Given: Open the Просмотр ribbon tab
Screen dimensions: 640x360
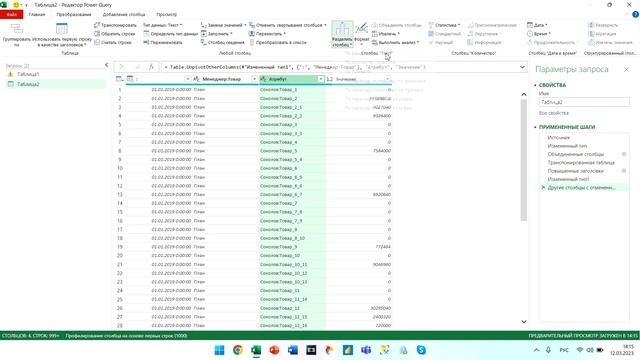Looking at the screenshot, I should 167,15.
